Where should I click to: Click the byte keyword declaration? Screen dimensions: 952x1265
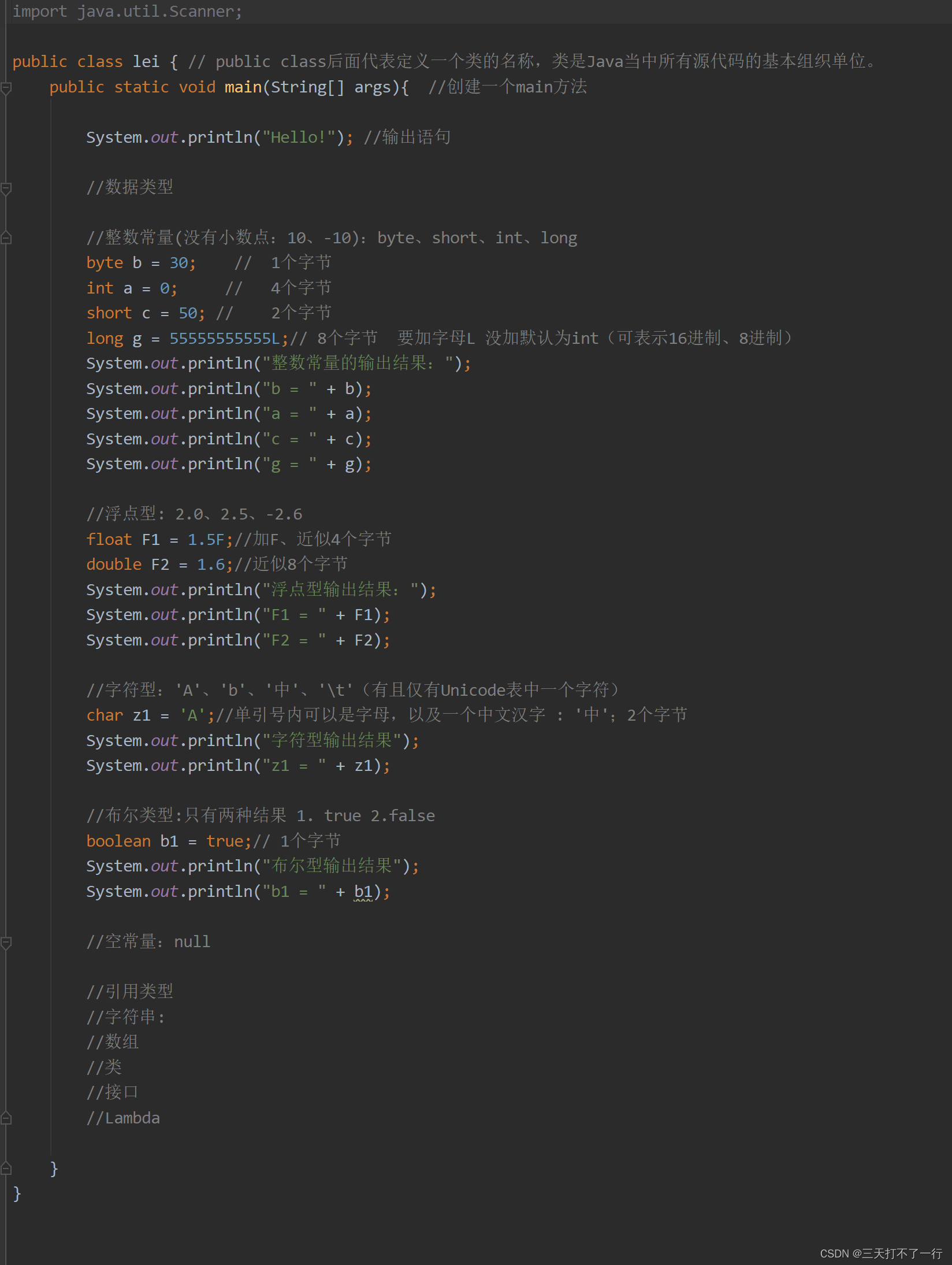tap(105, 262)
